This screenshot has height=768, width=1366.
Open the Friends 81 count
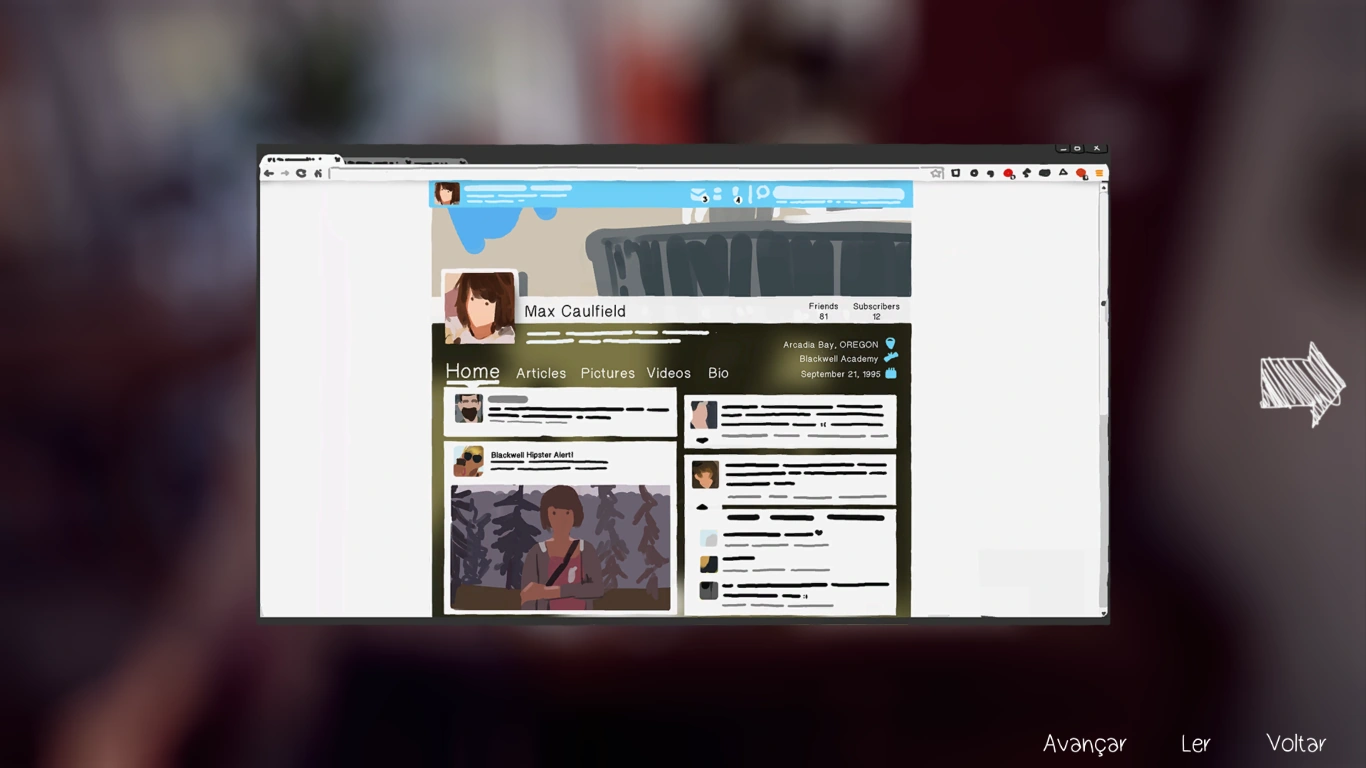point(823,311)
